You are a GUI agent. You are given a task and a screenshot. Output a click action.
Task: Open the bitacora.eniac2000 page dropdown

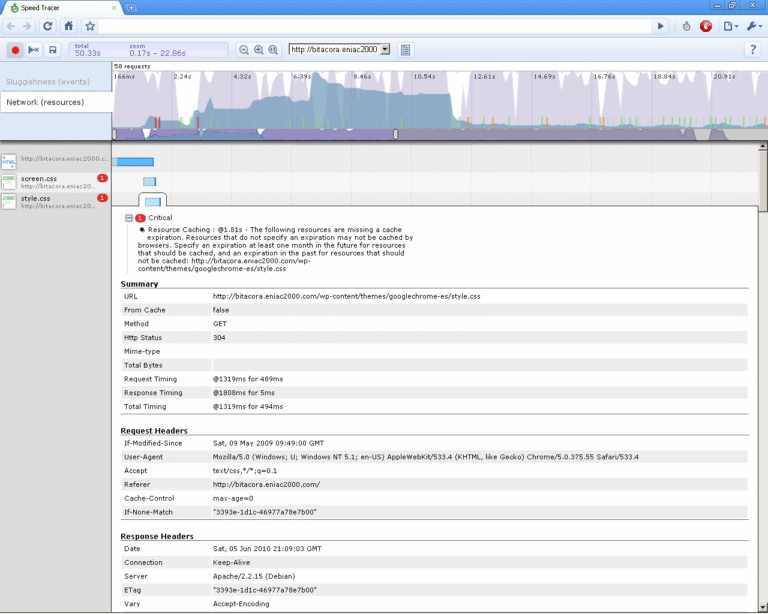(338, 49)
